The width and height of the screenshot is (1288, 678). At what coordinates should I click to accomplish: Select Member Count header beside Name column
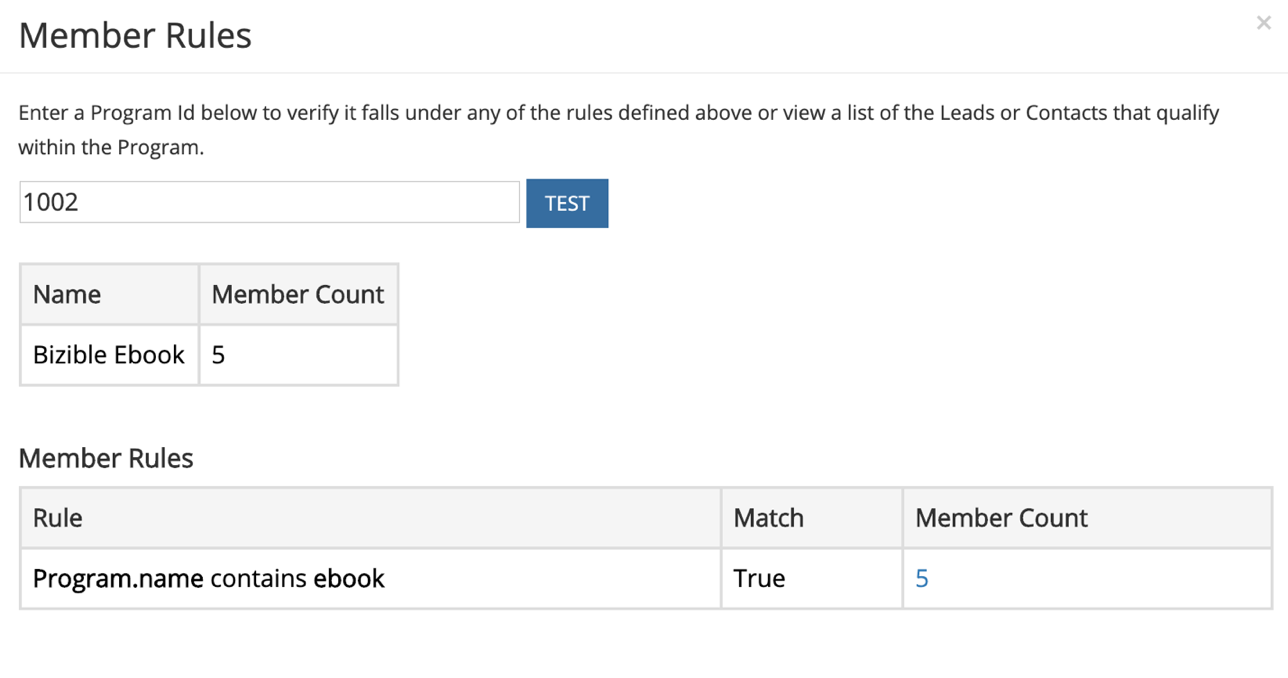298,295
